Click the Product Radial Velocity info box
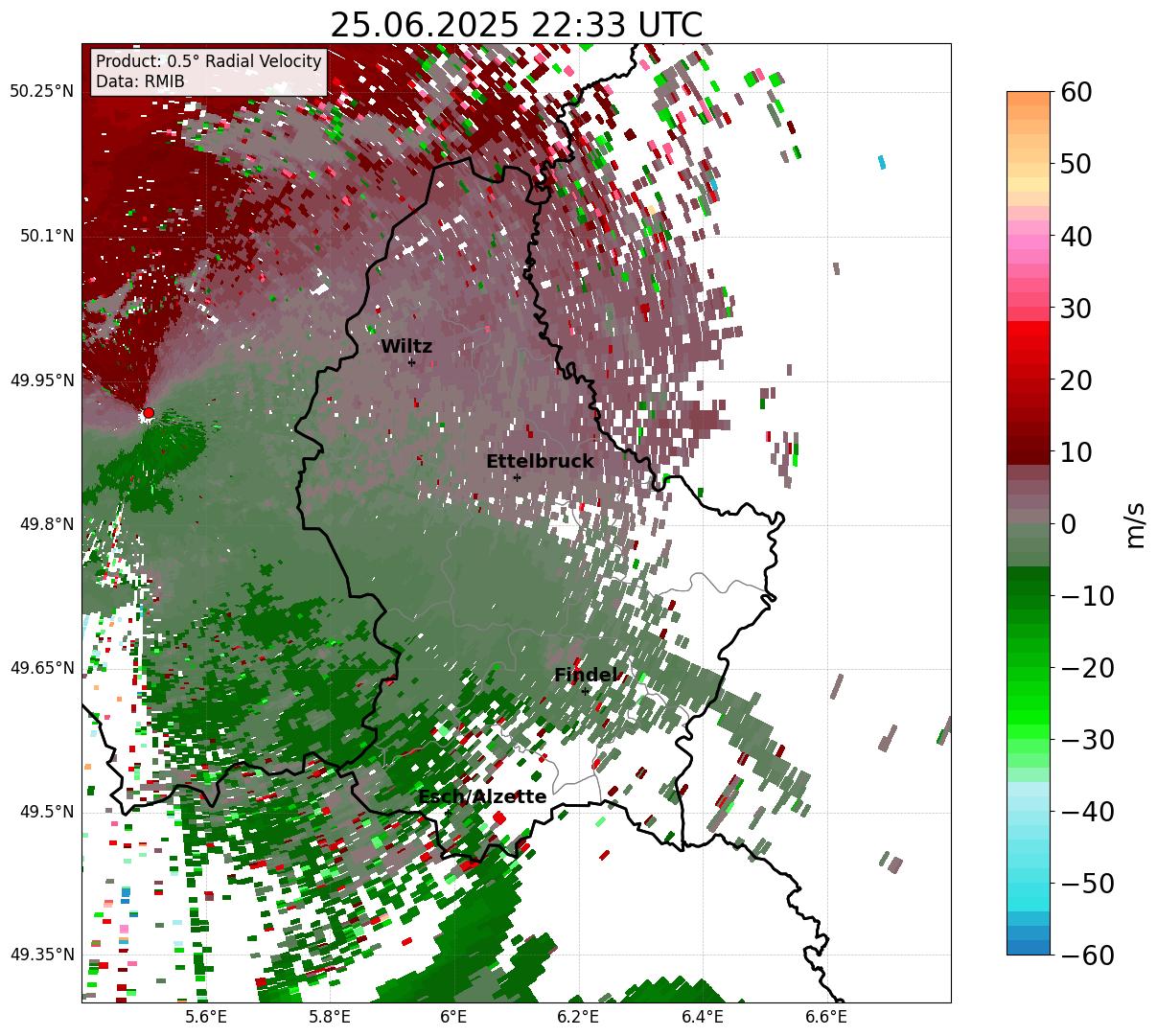Viewport: 1157px width, 1036px height. pyautogui.click(x=209, y=71)
